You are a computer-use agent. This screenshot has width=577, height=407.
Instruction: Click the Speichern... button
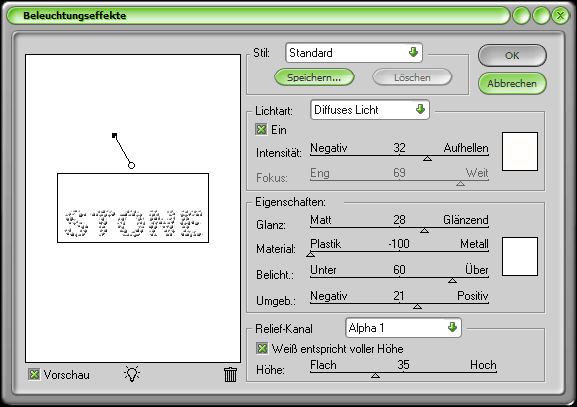(x=314, y=78)
